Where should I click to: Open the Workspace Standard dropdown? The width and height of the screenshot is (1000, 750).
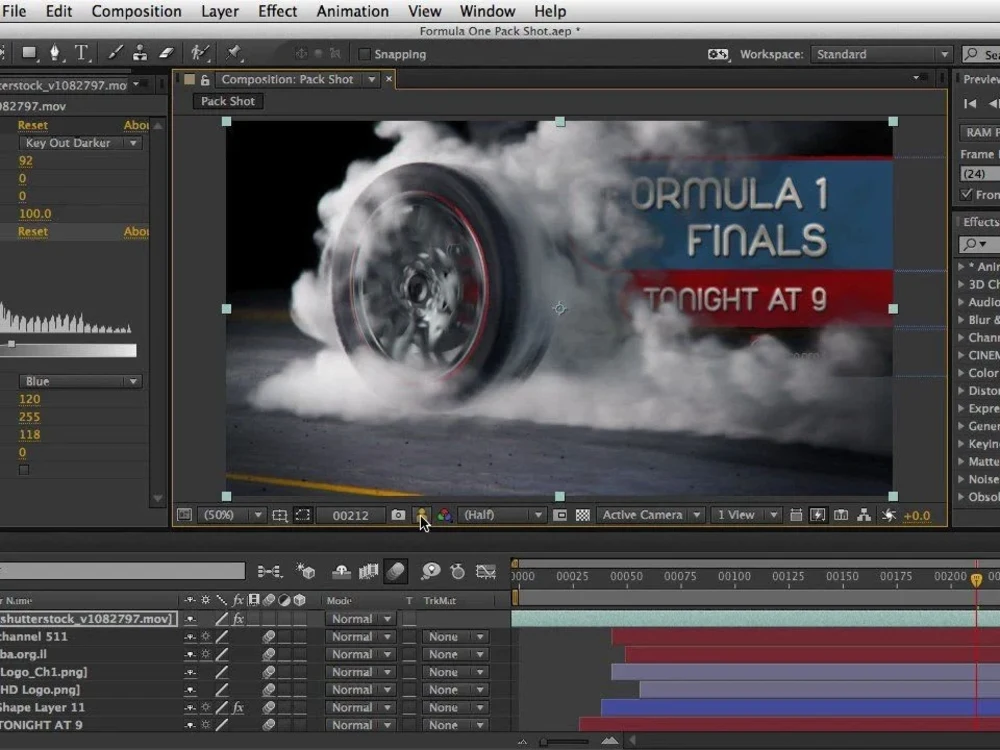[881, 54]
